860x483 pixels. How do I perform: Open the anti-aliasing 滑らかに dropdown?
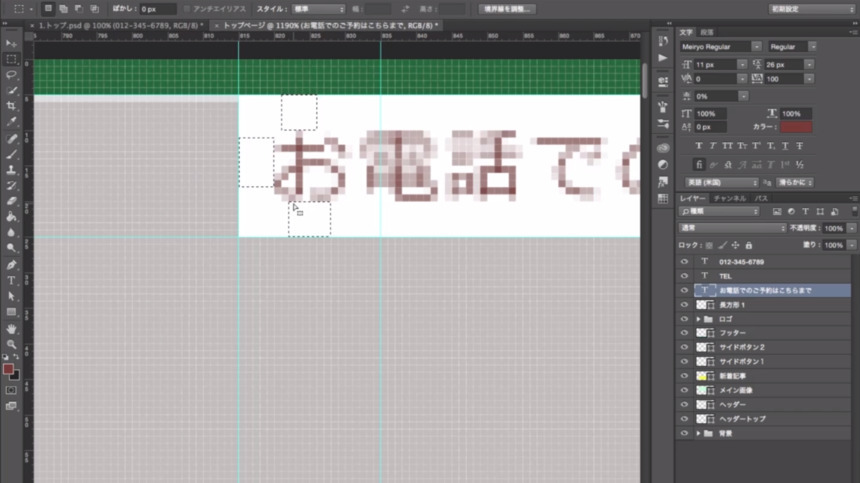(x=794, y=182)
